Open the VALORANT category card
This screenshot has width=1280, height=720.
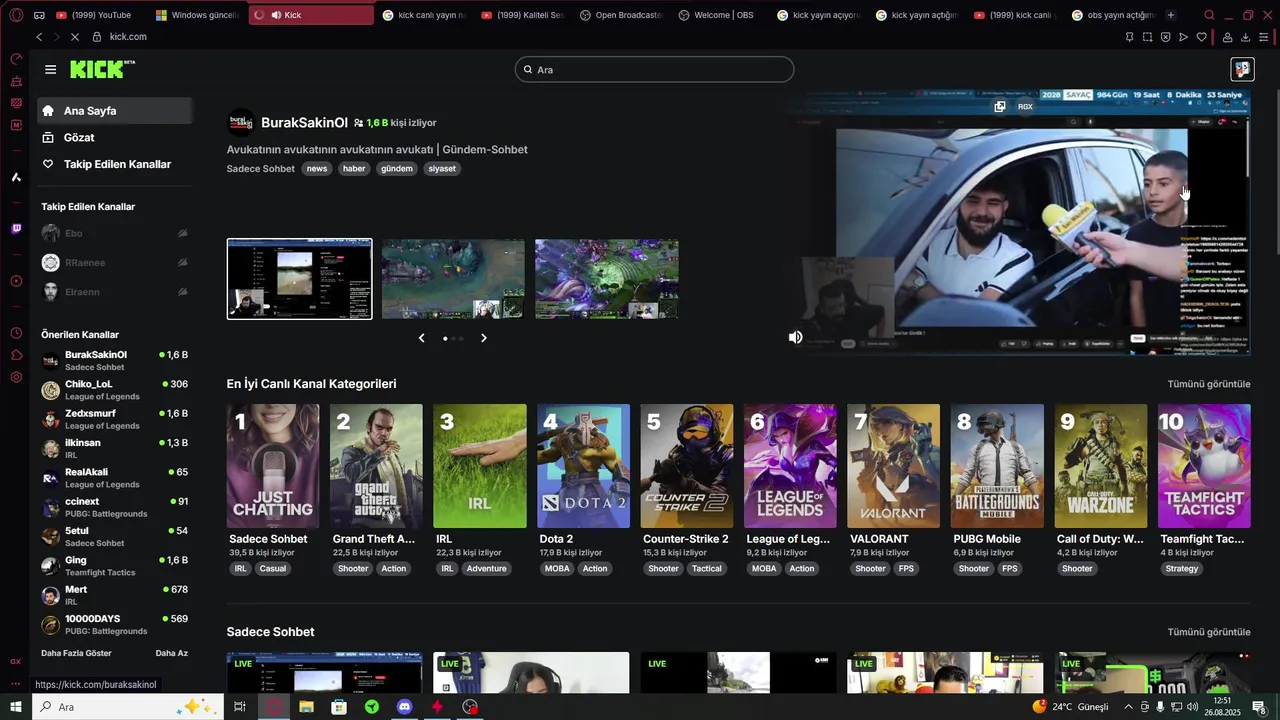point(893,466)
